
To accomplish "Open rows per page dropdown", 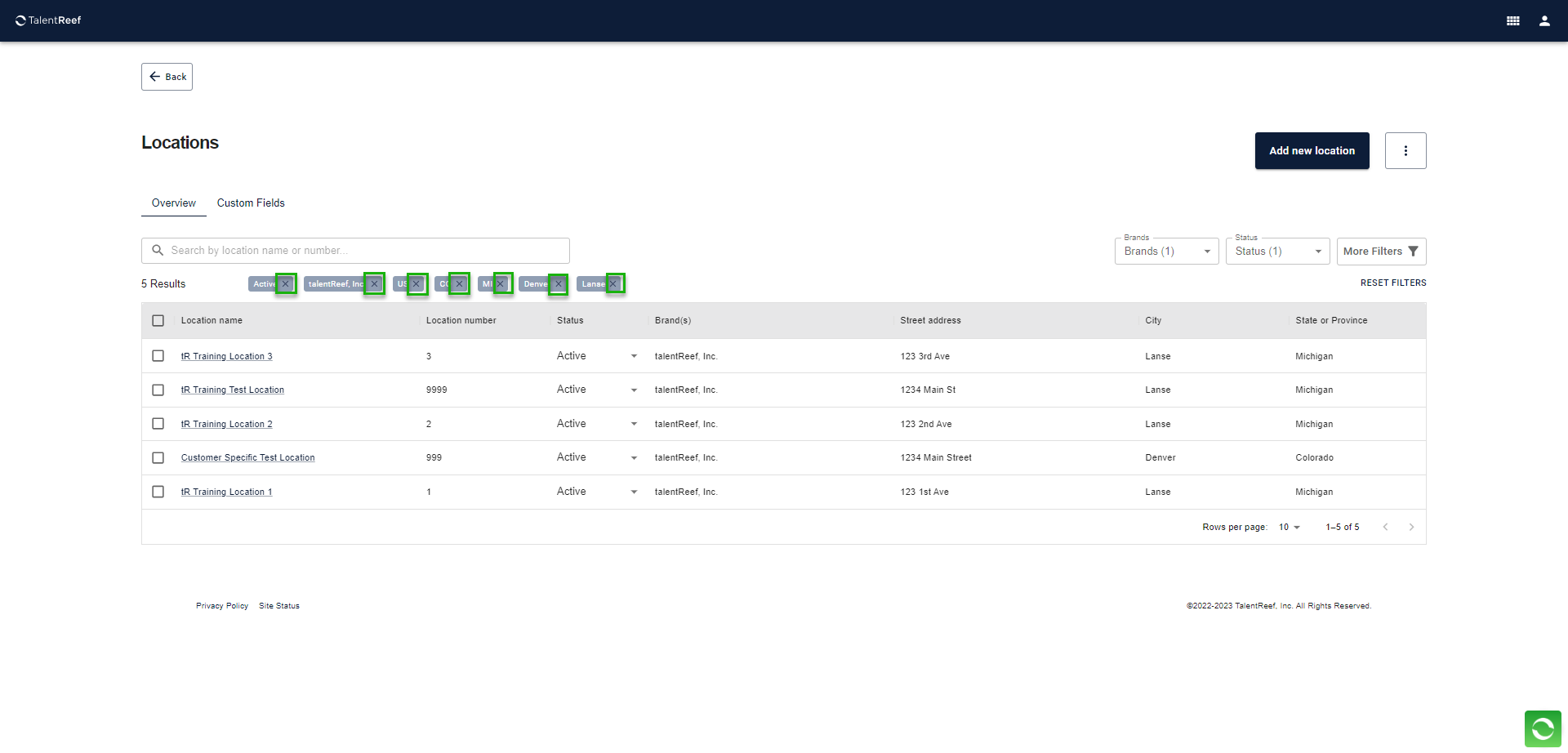I will pos(1289,528).
